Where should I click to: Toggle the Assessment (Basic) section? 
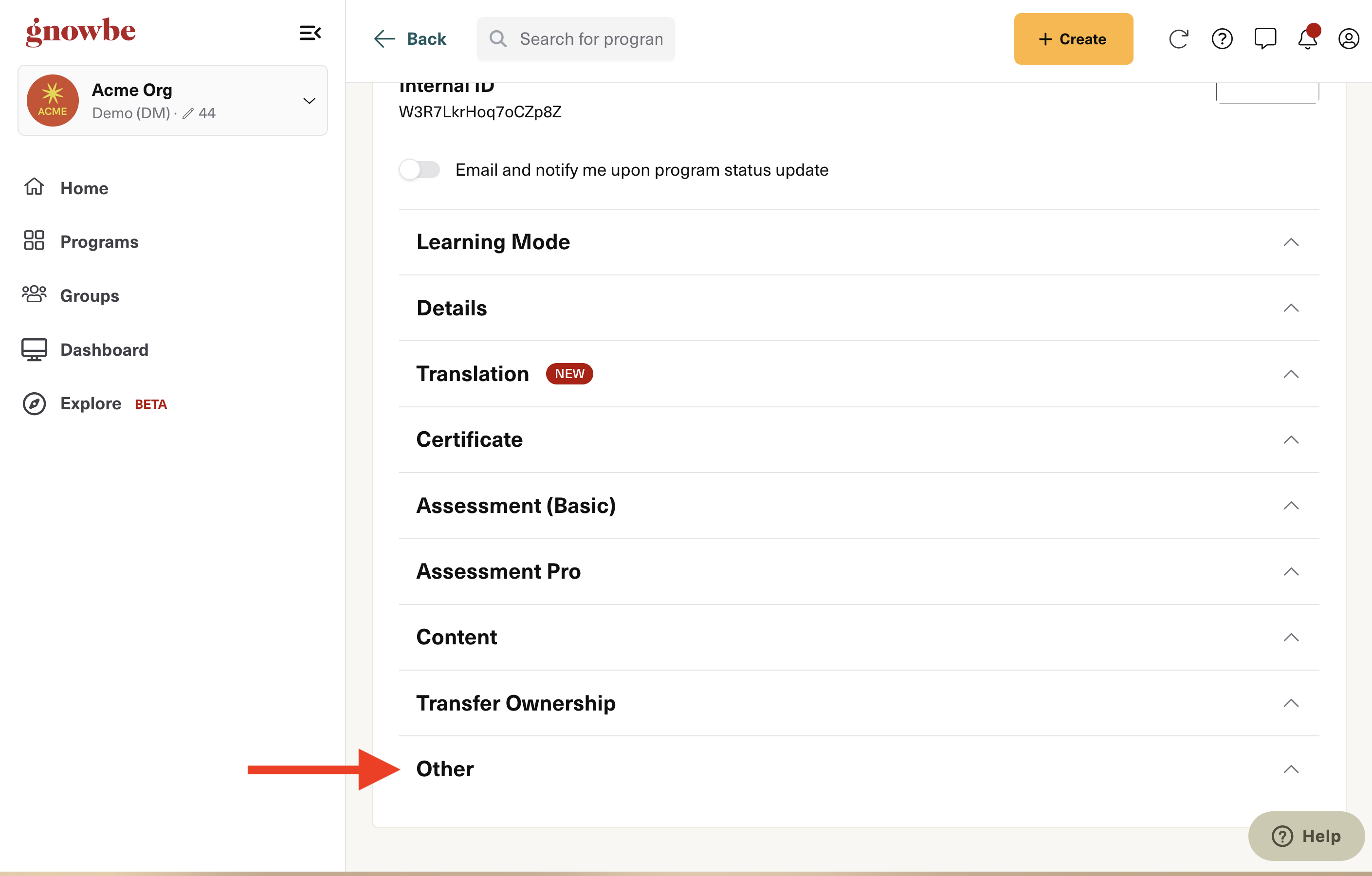coord(859,506)
